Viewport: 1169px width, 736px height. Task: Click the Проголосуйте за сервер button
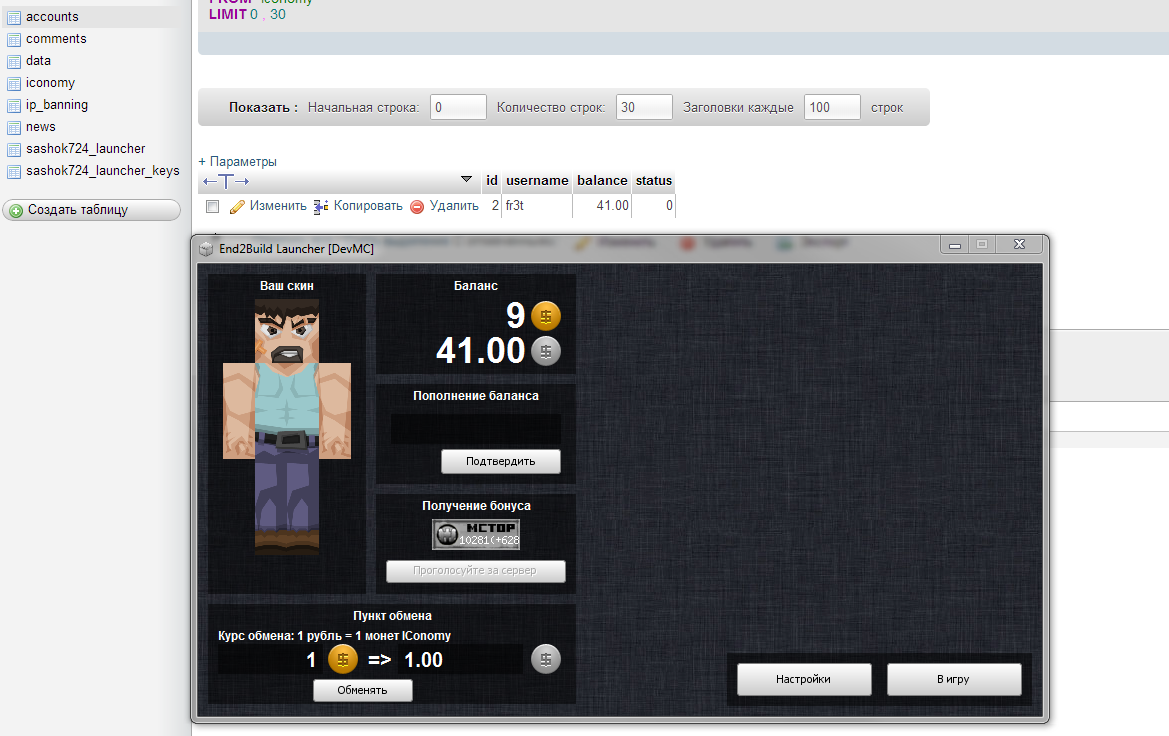point(475,571)
